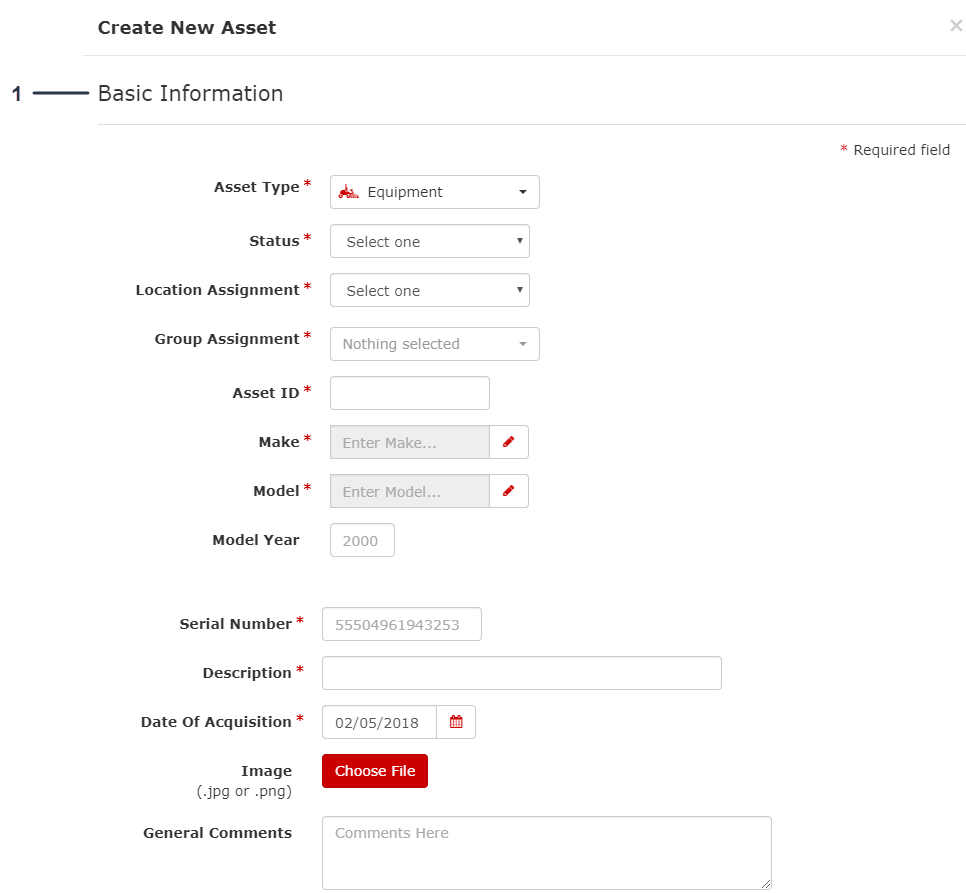Click the pencil edit icon beside Make
966x893 pixels.
click(x=508, y=442)
